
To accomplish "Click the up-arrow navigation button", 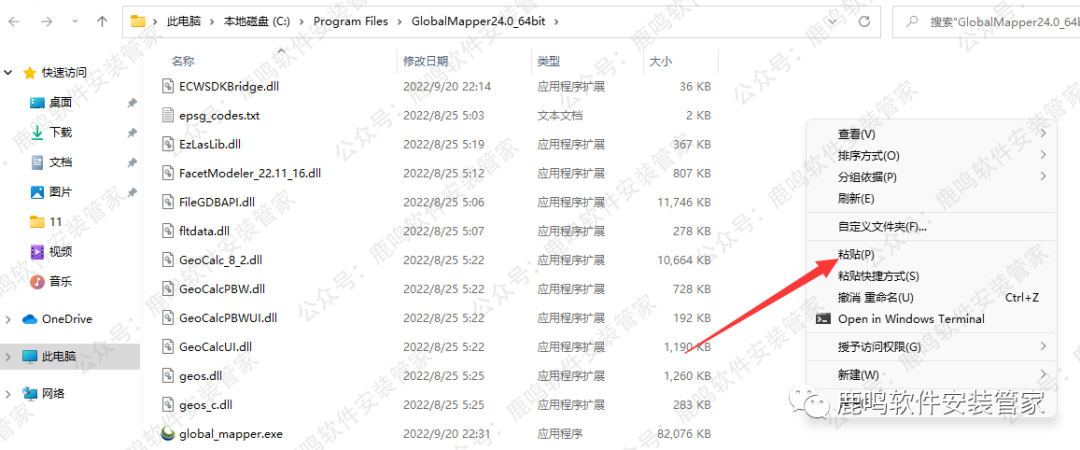I will pos(102,21).
